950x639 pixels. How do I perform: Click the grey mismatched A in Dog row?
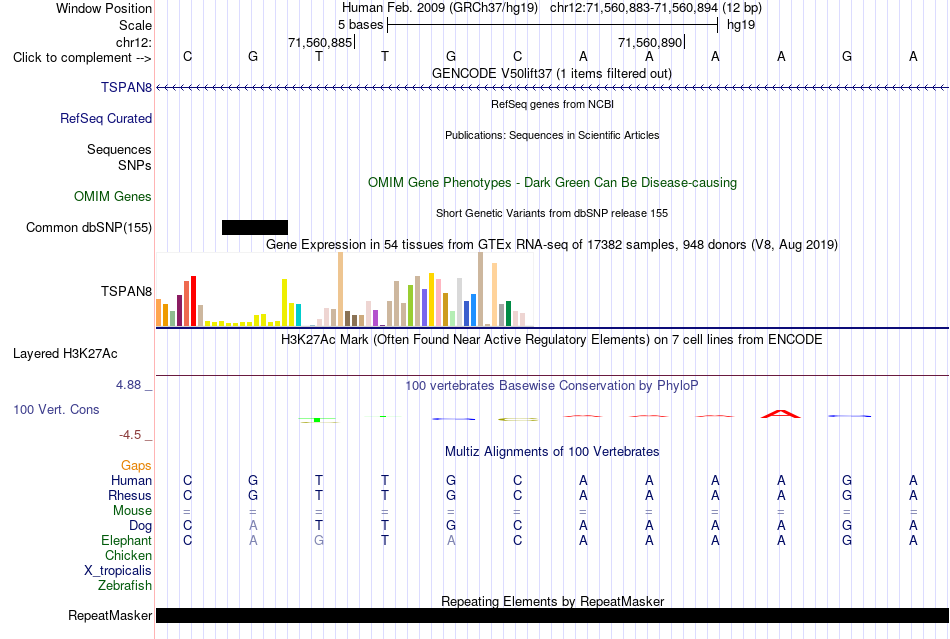coord(253,526)
